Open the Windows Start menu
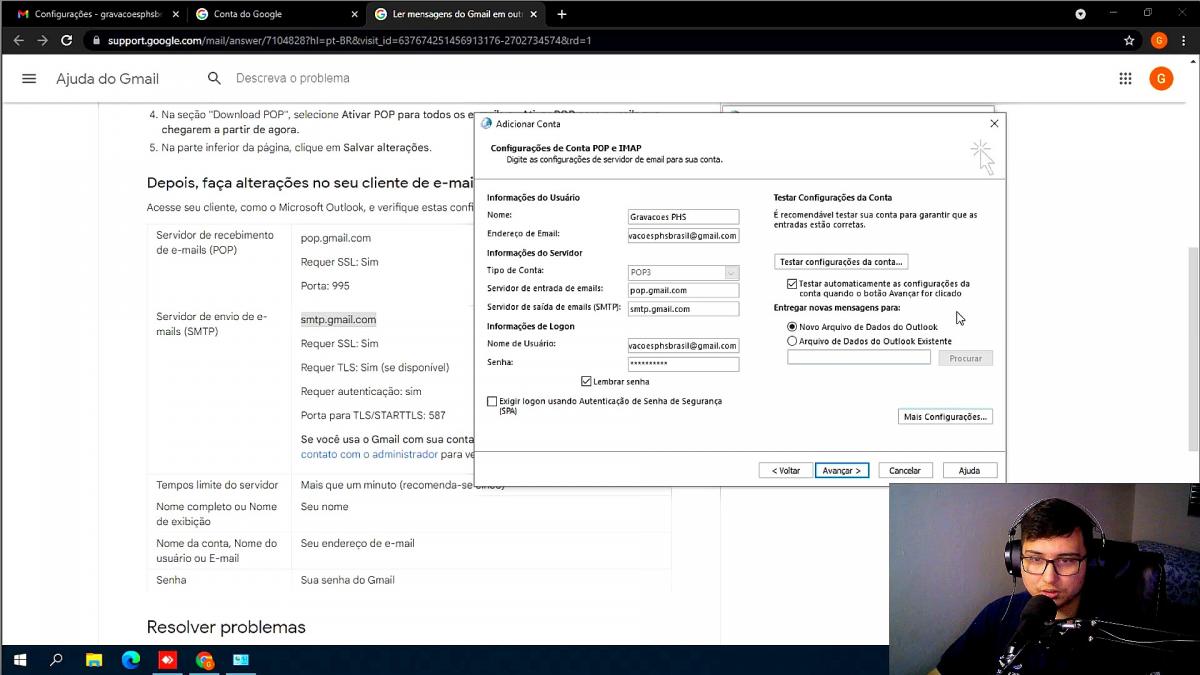 [19, 660]
